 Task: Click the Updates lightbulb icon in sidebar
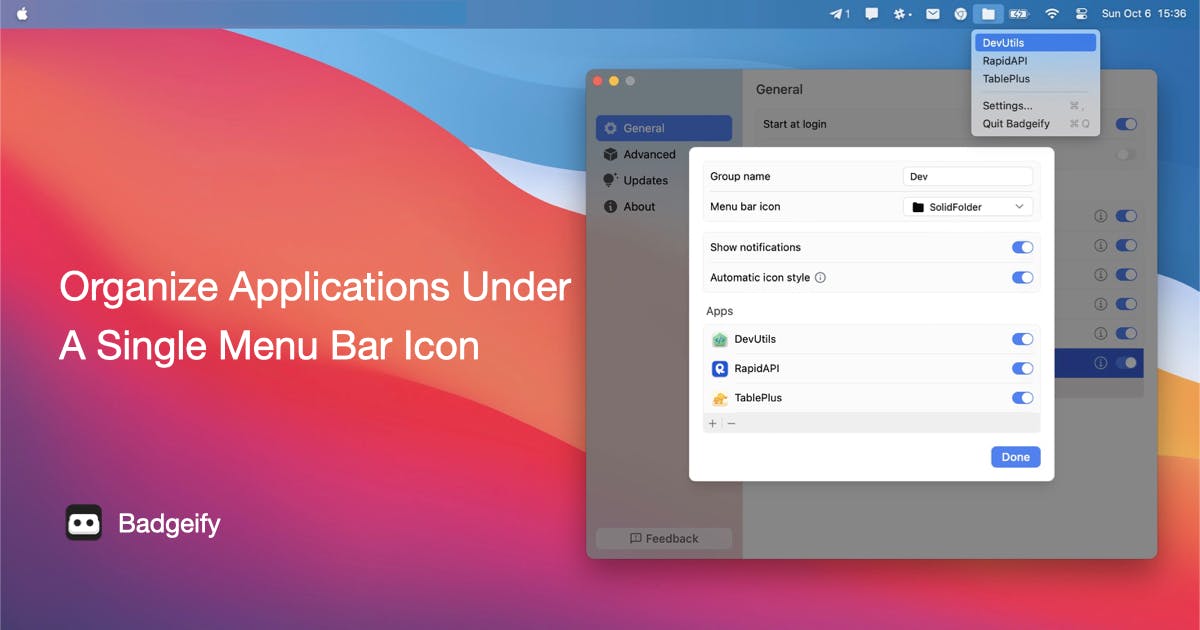[610, 180]
